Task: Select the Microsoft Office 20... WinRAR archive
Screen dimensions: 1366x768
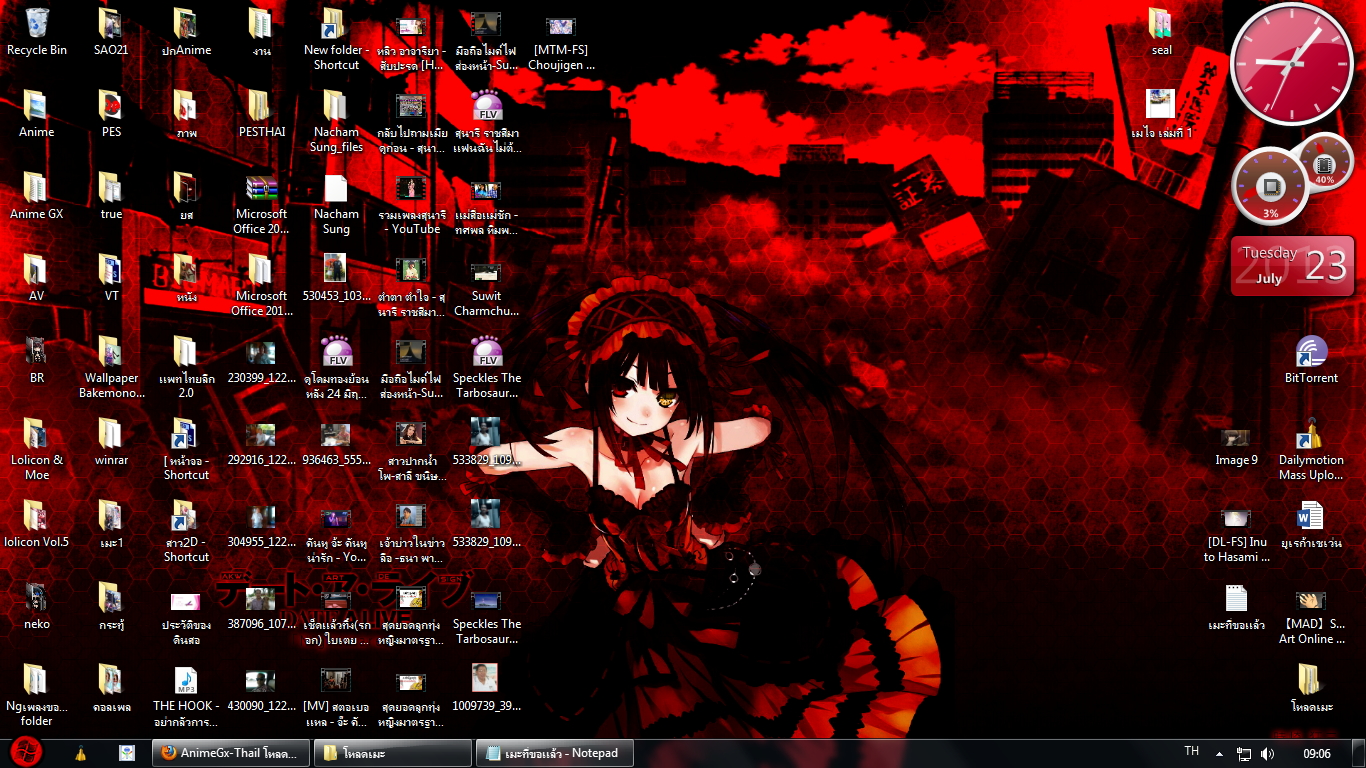Action: pyautogui.click(x=262, y=204)
